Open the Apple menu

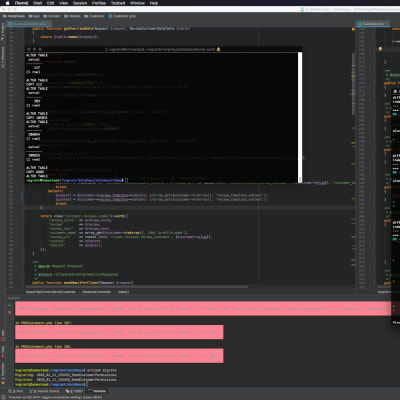coord(7,3)
